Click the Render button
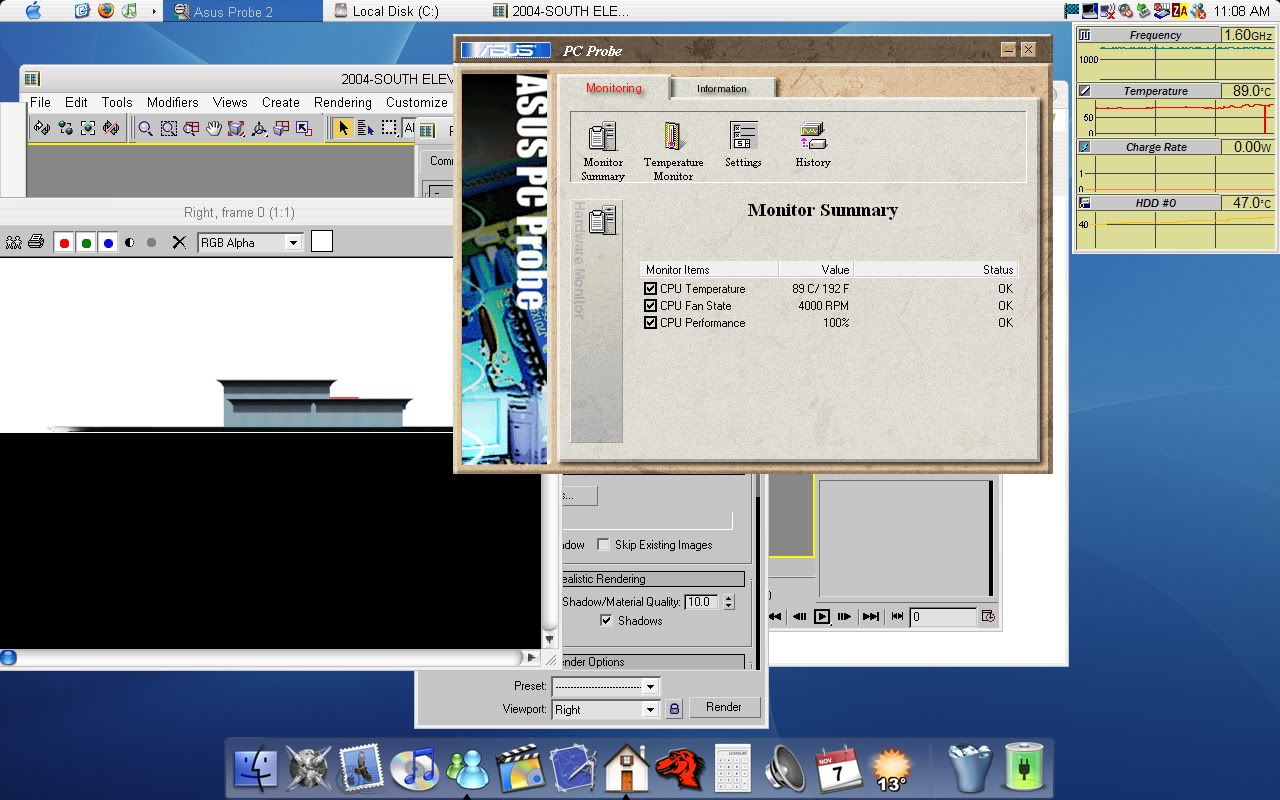This screenshot has height=800, width=1280. point(724,707)
